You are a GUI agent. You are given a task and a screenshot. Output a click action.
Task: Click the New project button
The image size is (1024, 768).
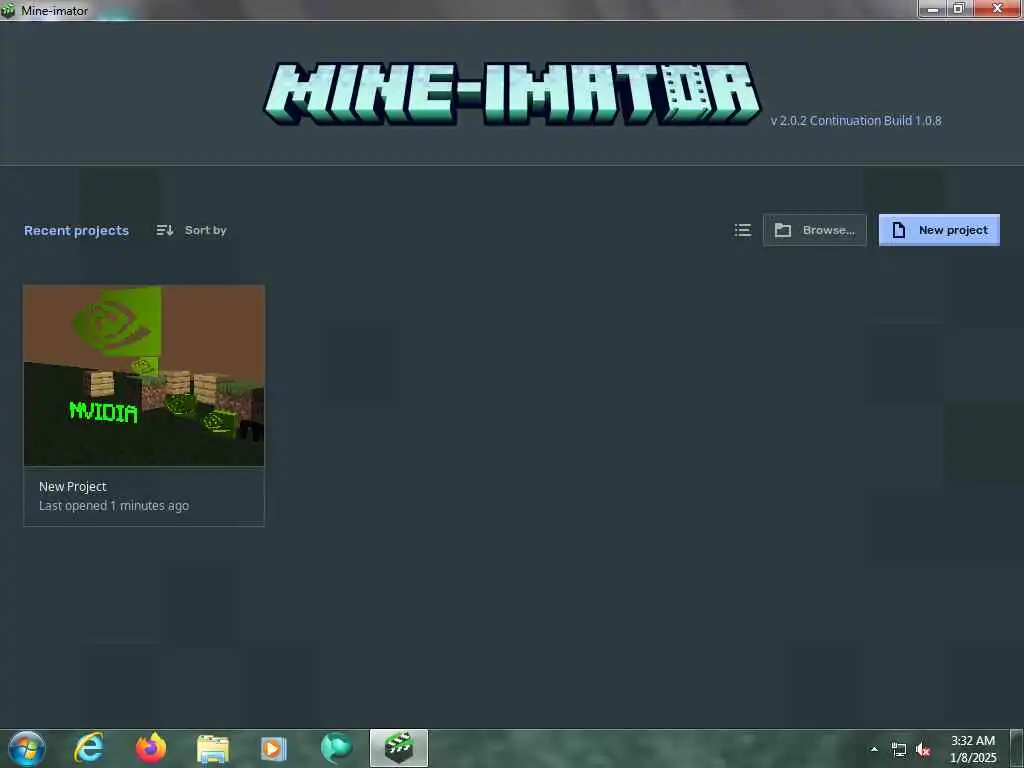click(x=938, y=230)
